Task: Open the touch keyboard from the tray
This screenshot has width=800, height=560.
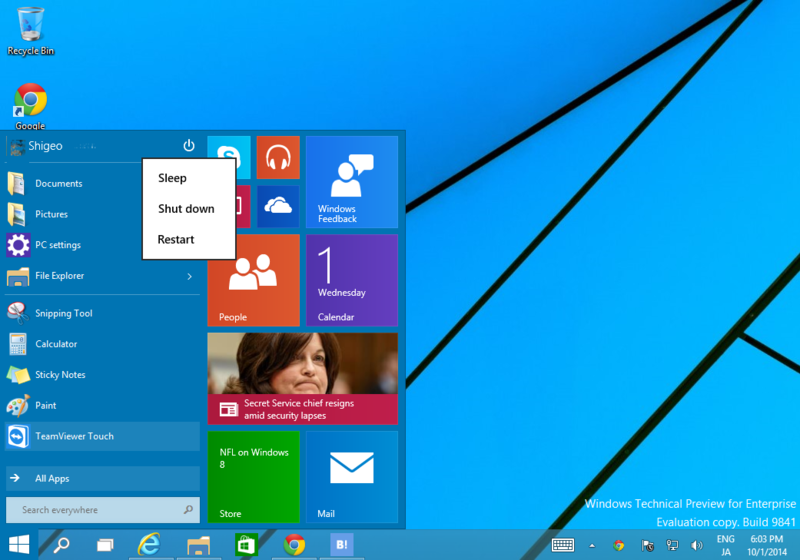Action: click(563, 545)
